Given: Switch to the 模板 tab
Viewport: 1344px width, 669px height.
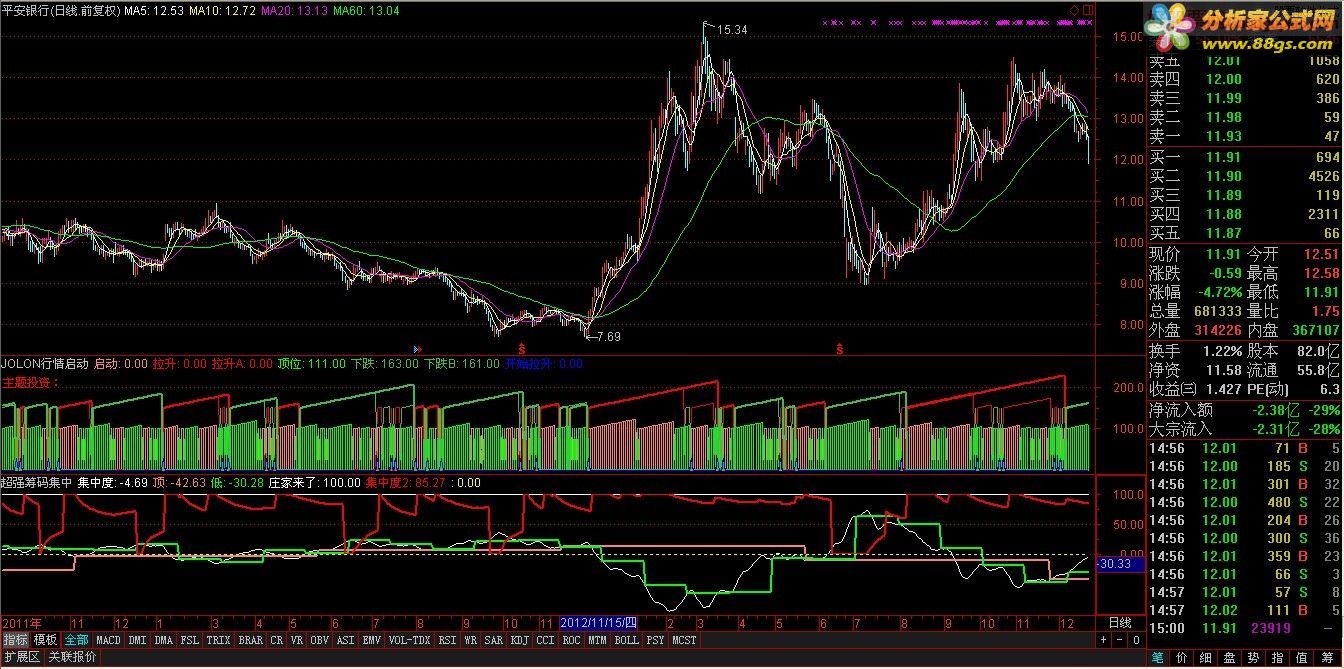Looking at the screenshot, I should (45, 640).
